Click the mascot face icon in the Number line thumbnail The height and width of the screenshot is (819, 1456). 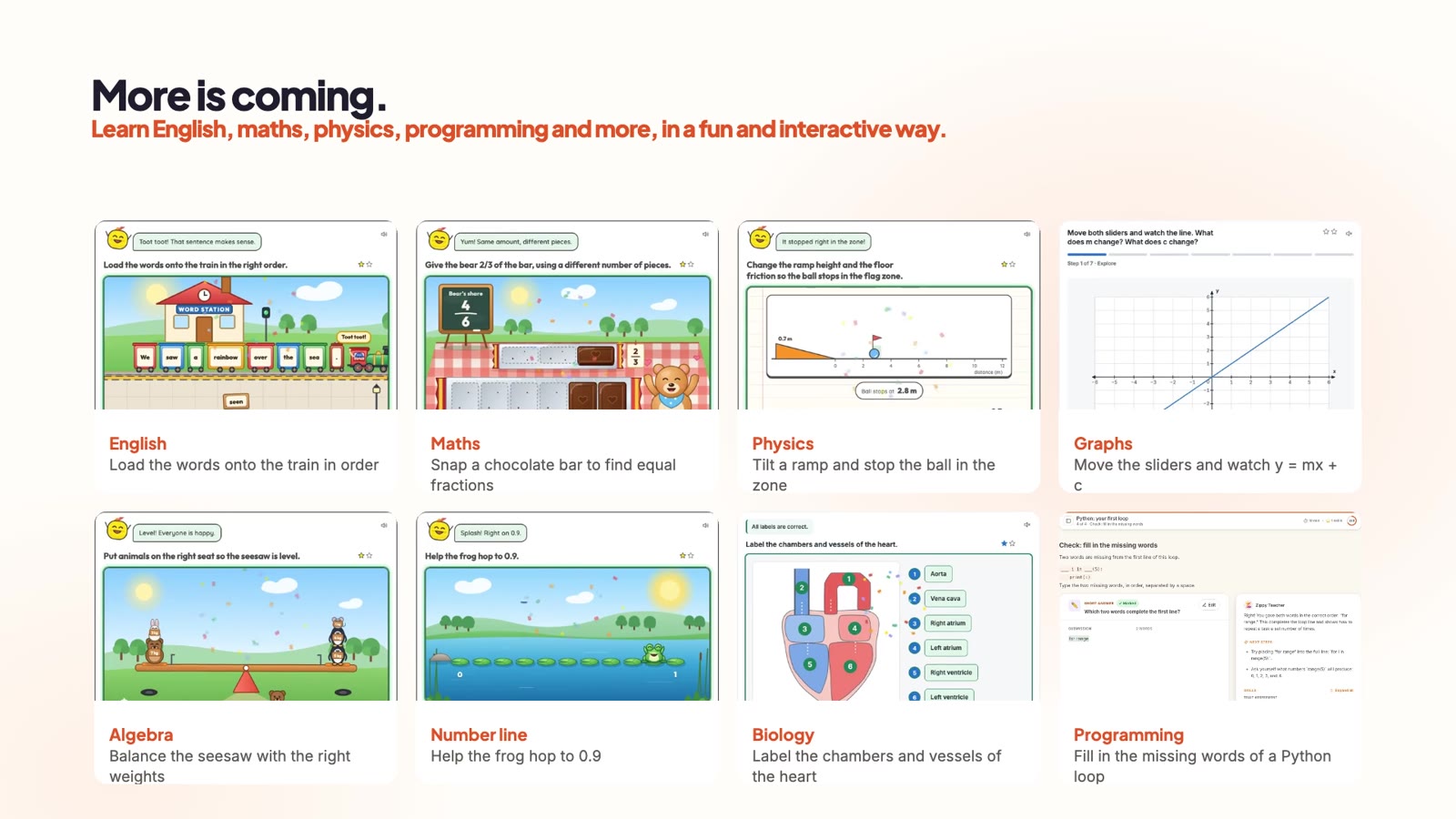coord(439,530)
